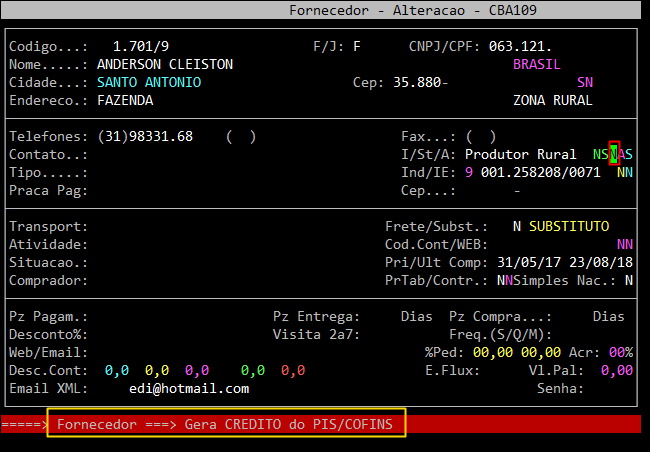Click the ZONA RURAL district field

[553, 100]
